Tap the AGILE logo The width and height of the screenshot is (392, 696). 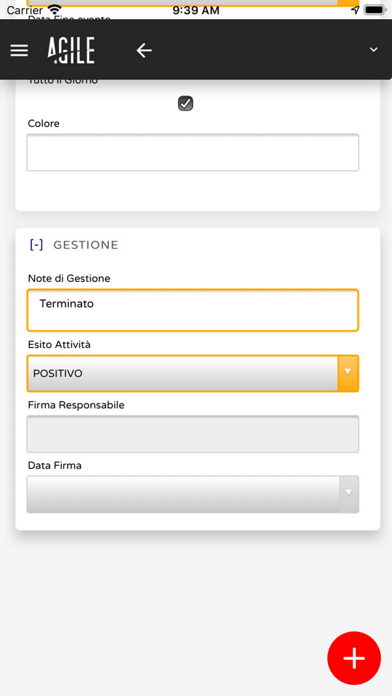point(71,51)
